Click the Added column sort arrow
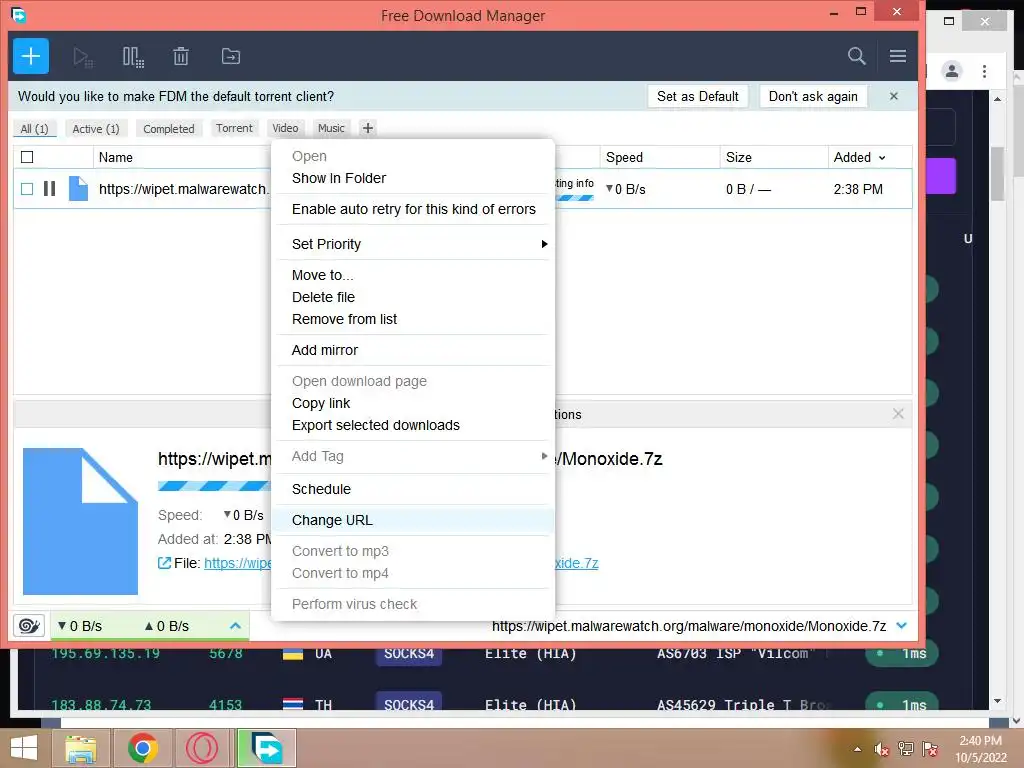 pos(882,157)
